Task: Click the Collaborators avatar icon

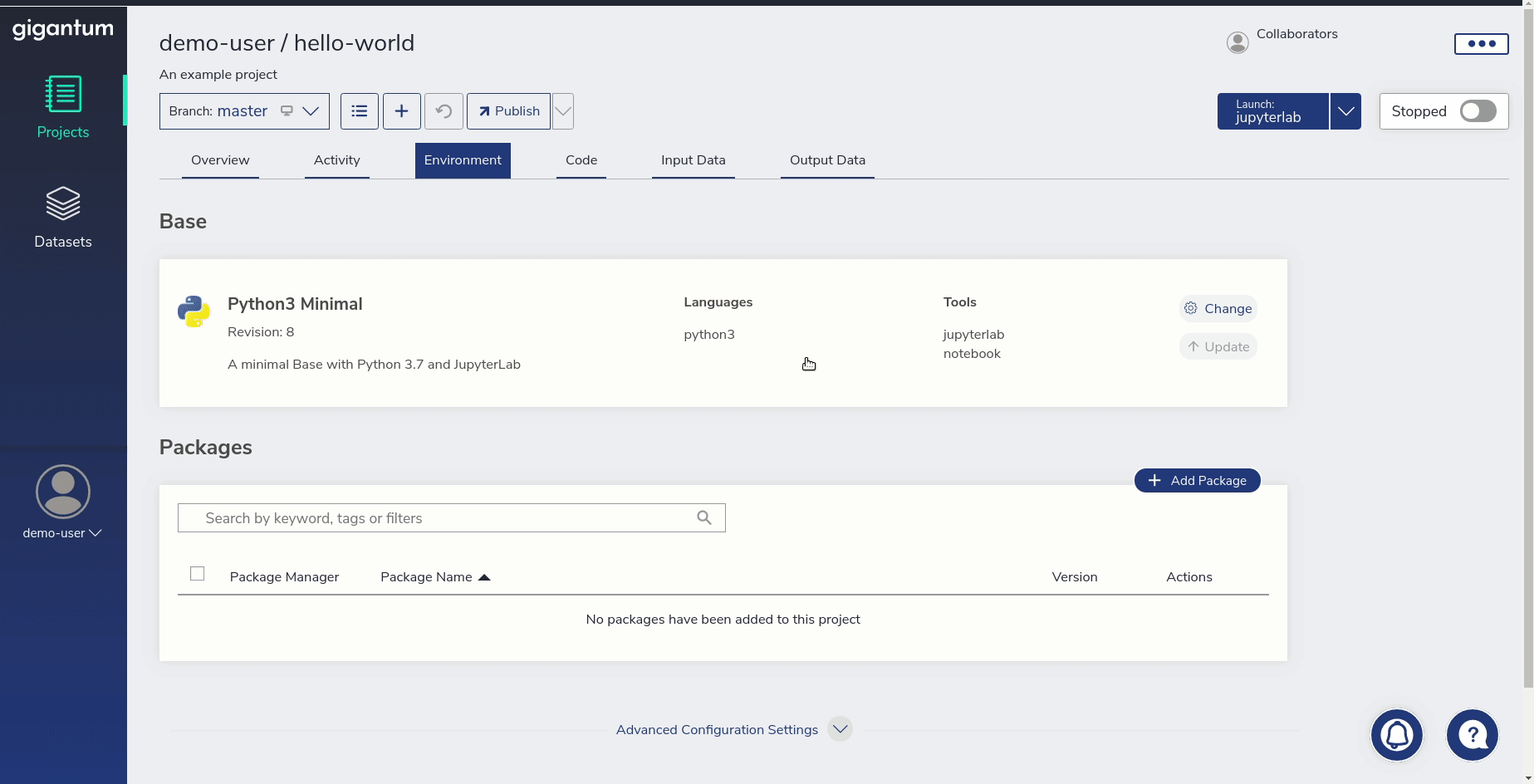Action: (1237, 42)
